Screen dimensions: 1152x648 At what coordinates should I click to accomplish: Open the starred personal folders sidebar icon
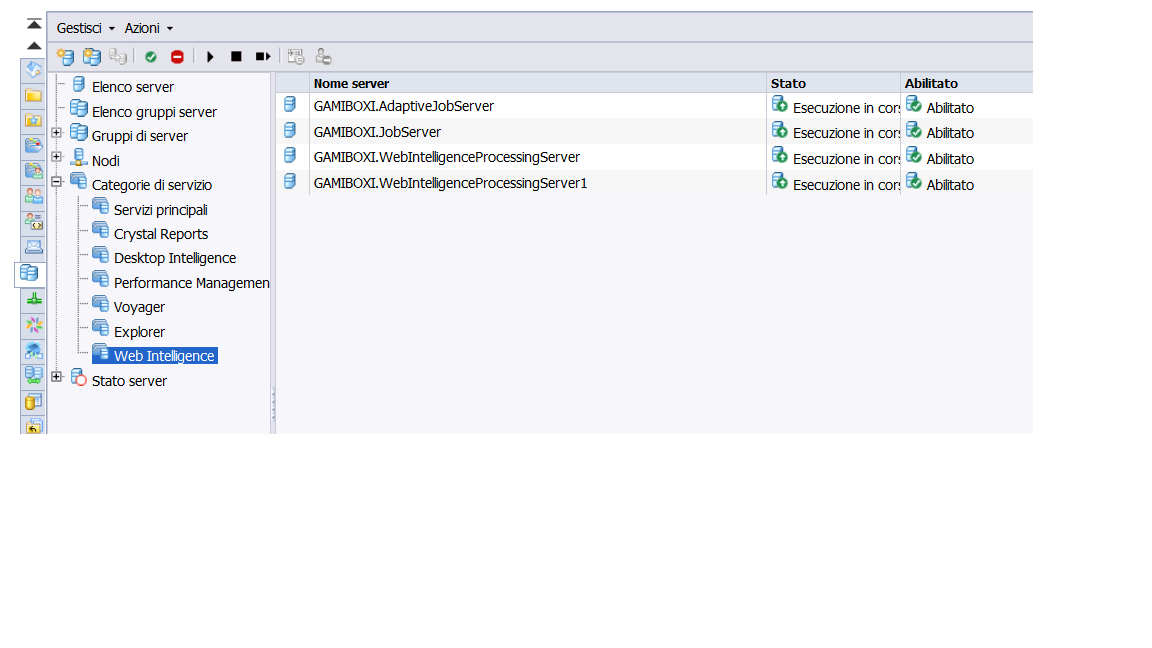34,120
